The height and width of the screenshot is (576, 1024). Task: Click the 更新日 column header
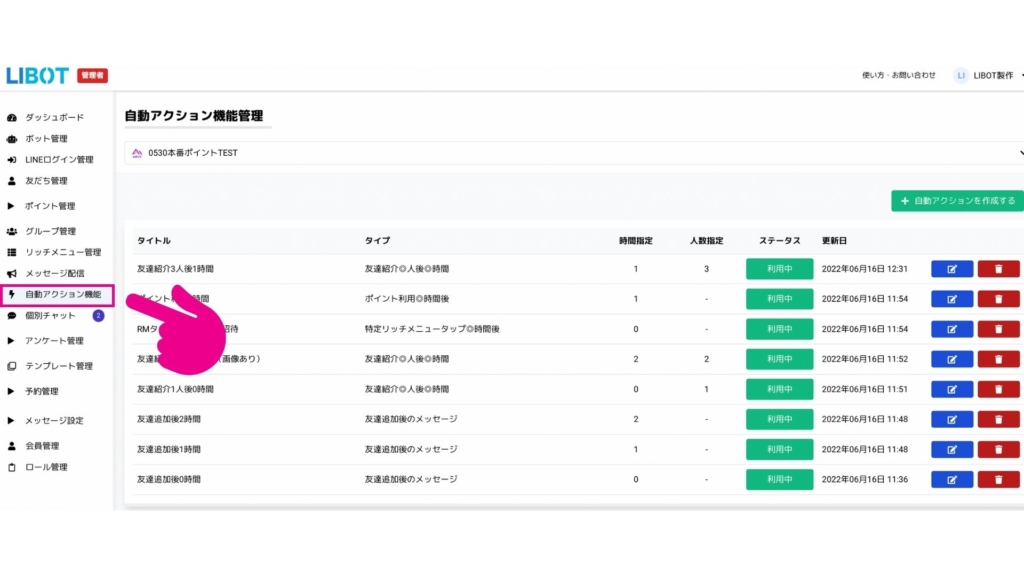point(836,241)
